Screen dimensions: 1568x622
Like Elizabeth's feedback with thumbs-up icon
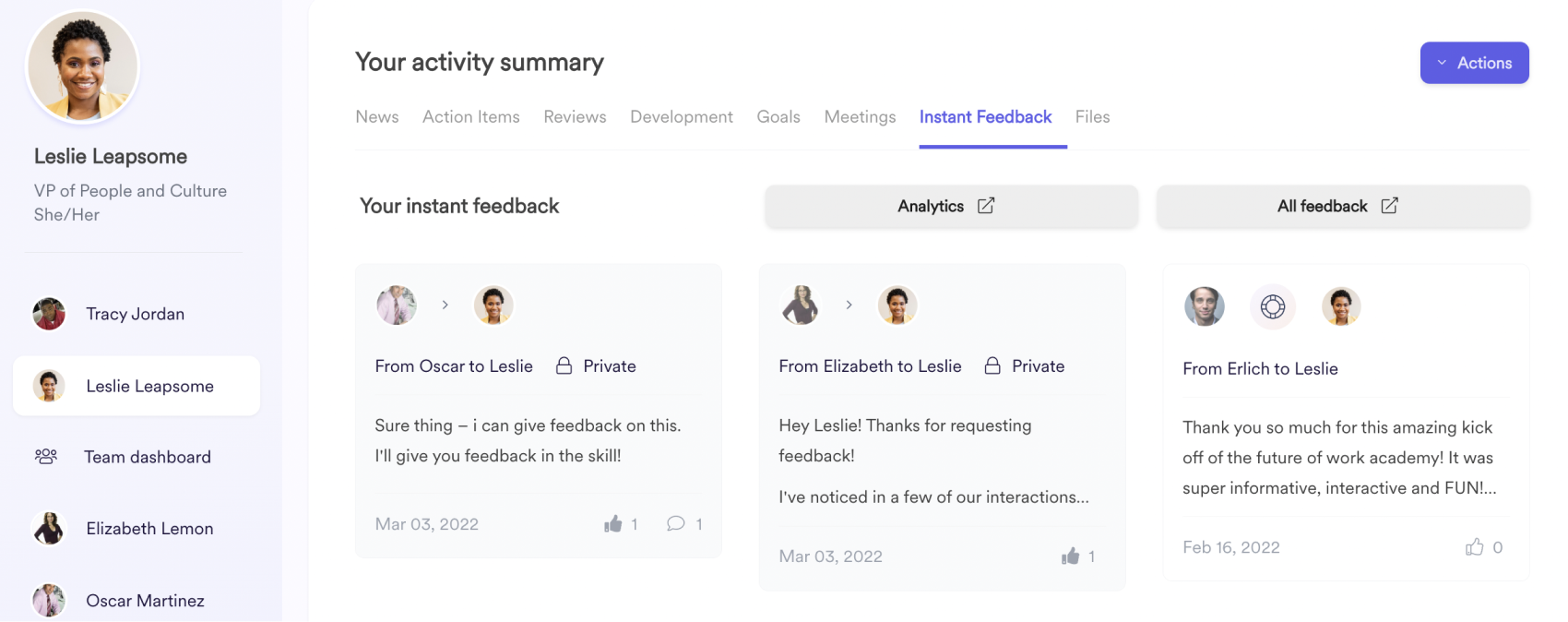tap(1070, 556)
